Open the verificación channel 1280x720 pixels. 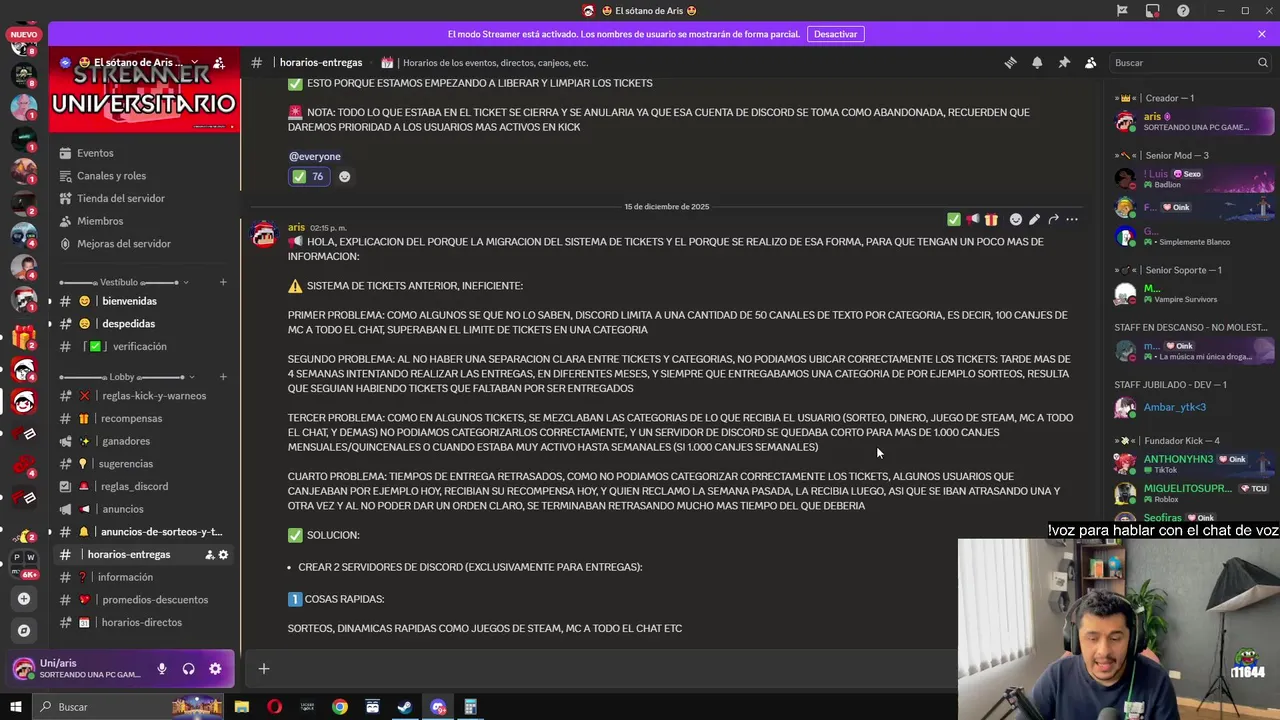pos(145,346)
